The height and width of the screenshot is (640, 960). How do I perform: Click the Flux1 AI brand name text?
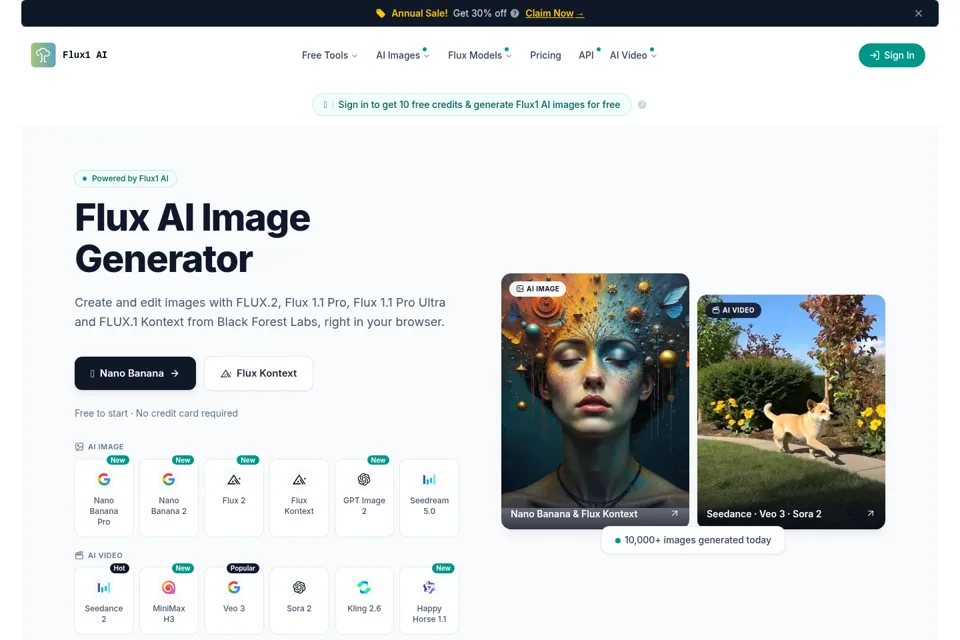(84, 55)
